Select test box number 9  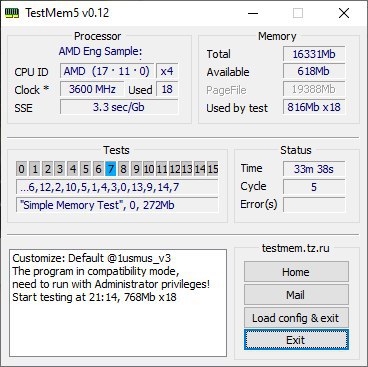click(x=136, y=169)
